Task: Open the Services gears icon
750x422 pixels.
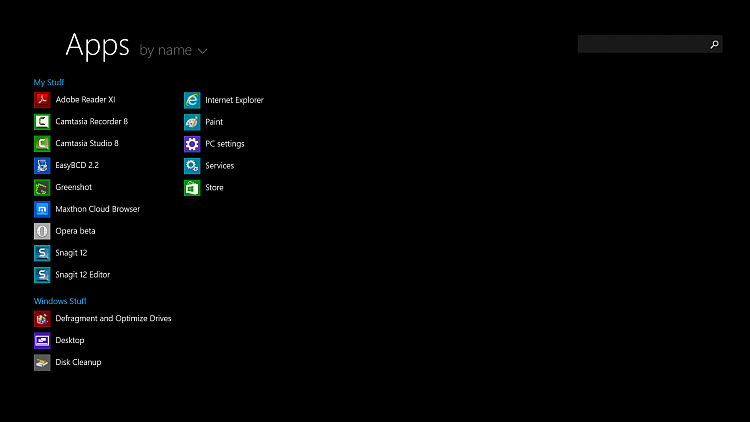Action: [192, 166]
